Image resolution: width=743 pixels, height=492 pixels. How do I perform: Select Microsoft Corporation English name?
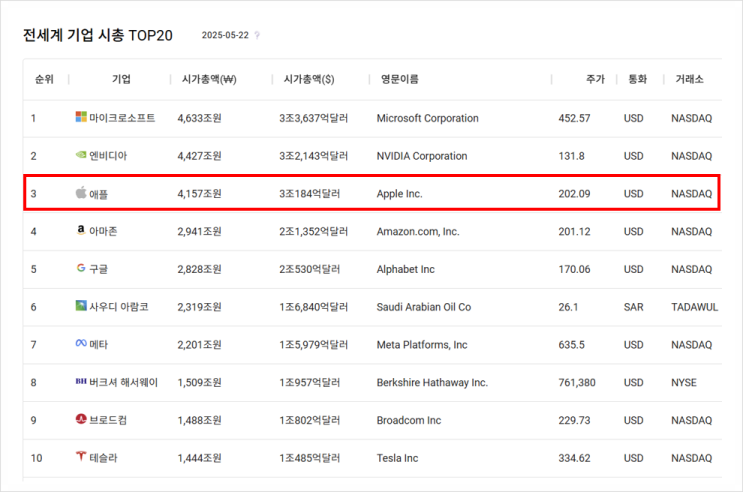(x=427, y=118)
